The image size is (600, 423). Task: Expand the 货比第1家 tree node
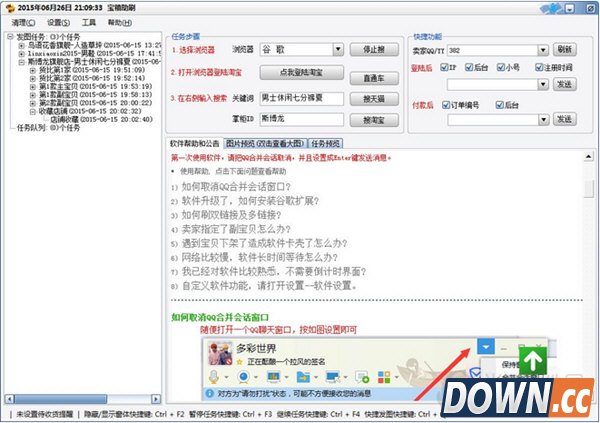pyautogui.click(x=33, y=70)
